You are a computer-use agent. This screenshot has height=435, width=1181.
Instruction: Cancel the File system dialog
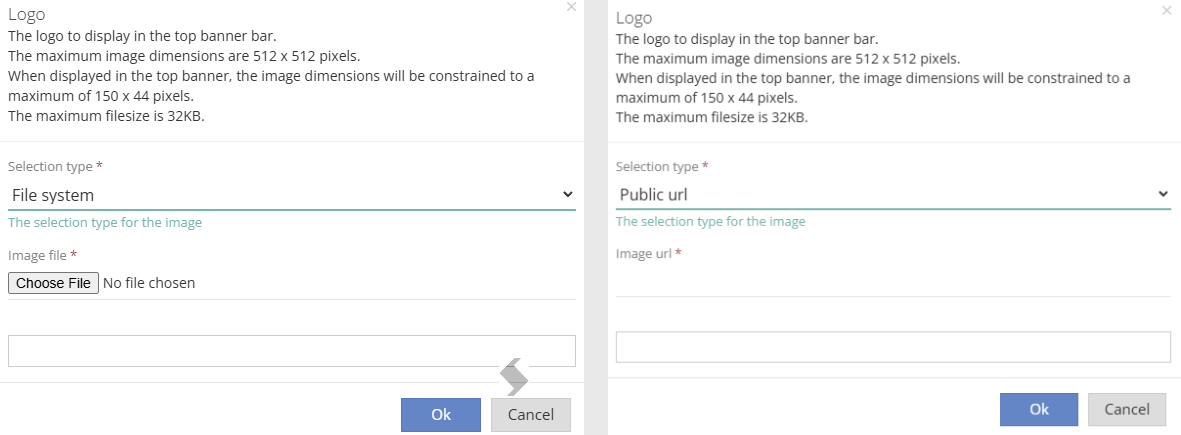tap(531, 415)
